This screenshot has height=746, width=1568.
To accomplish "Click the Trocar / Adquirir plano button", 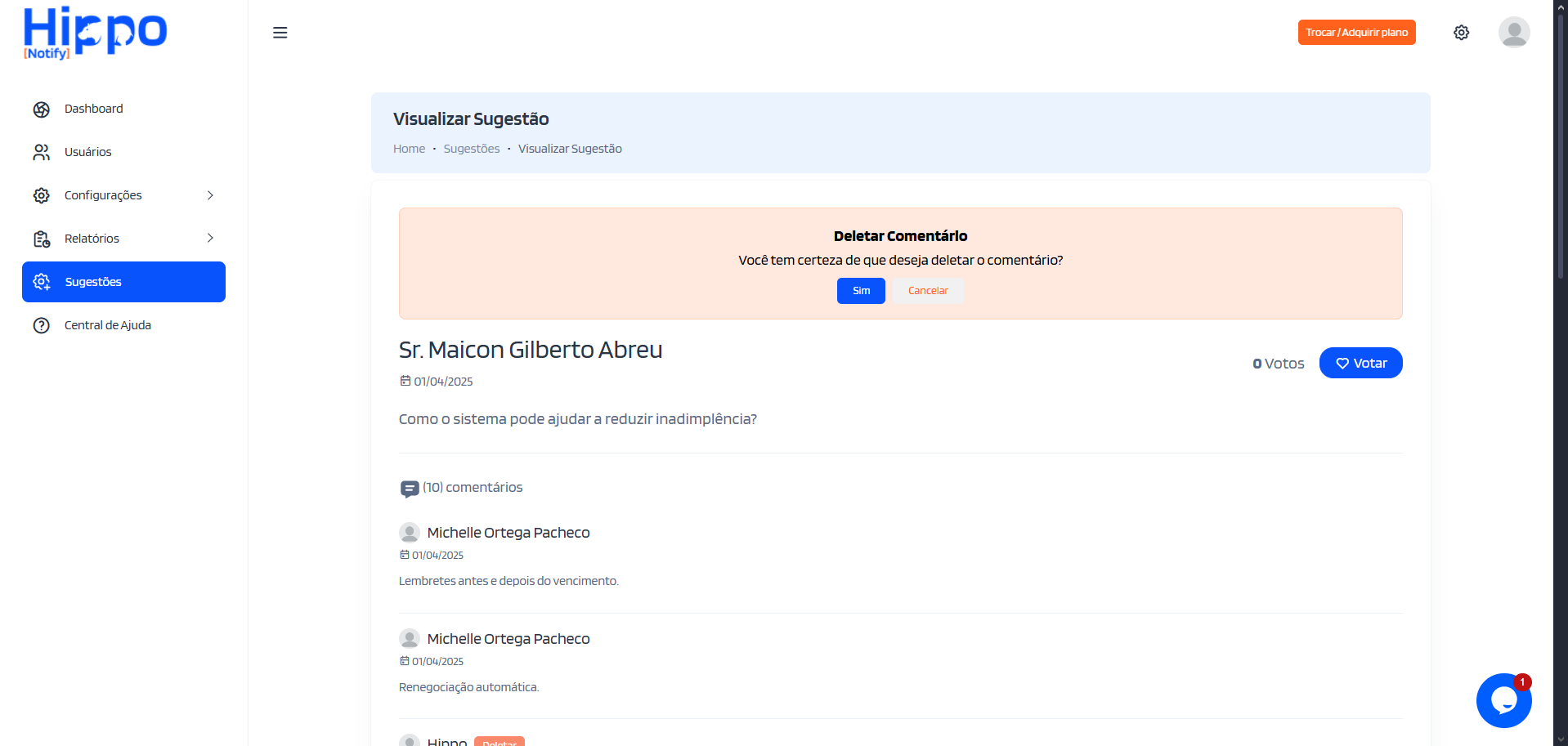I will coord(1356,33).
